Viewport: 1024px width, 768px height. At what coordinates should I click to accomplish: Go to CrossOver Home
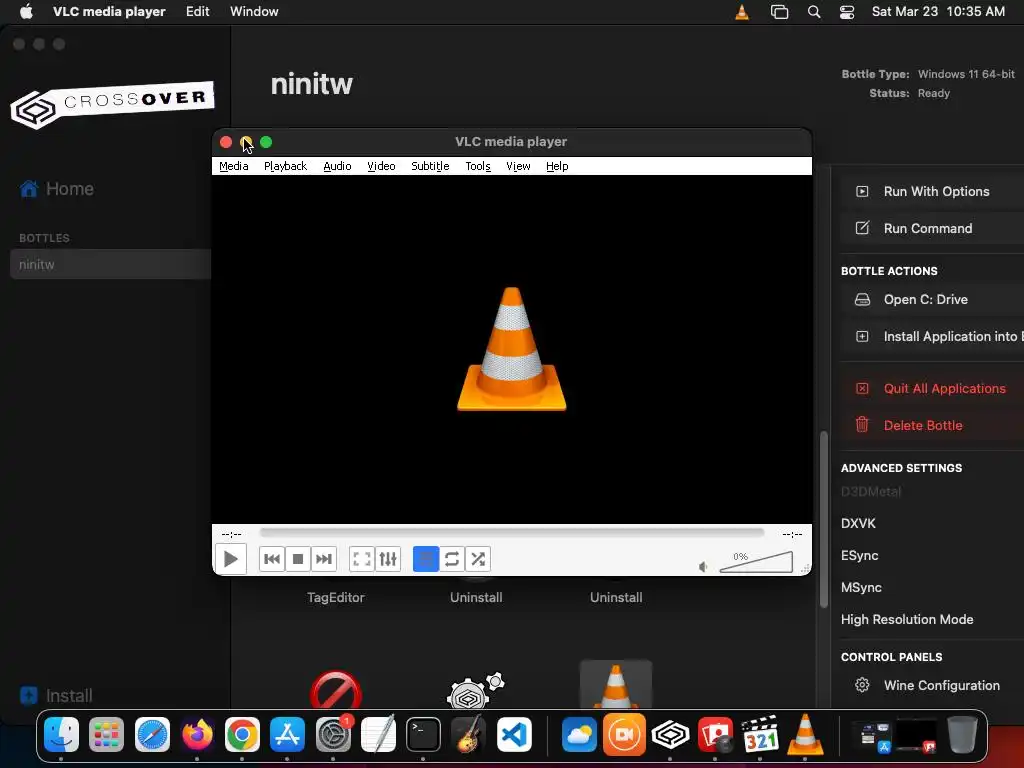pyautogui.click(x=57, y=189)
